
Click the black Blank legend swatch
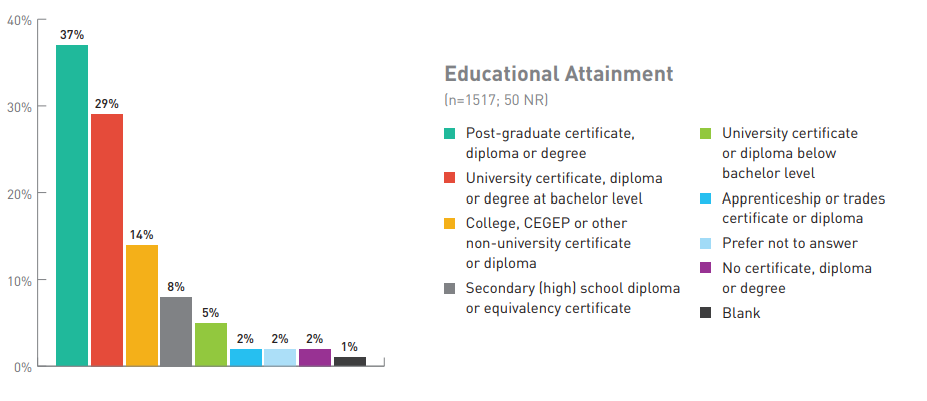(x=705, y=313)
